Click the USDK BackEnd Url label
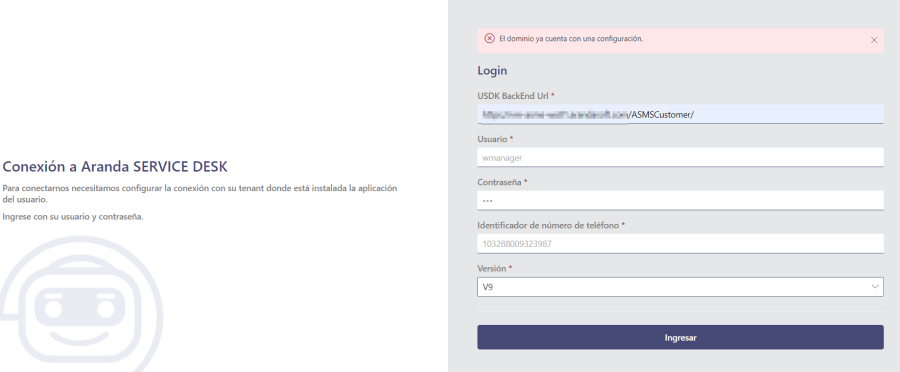Viewport: 900px width, 372px height. tap(516, 96)
